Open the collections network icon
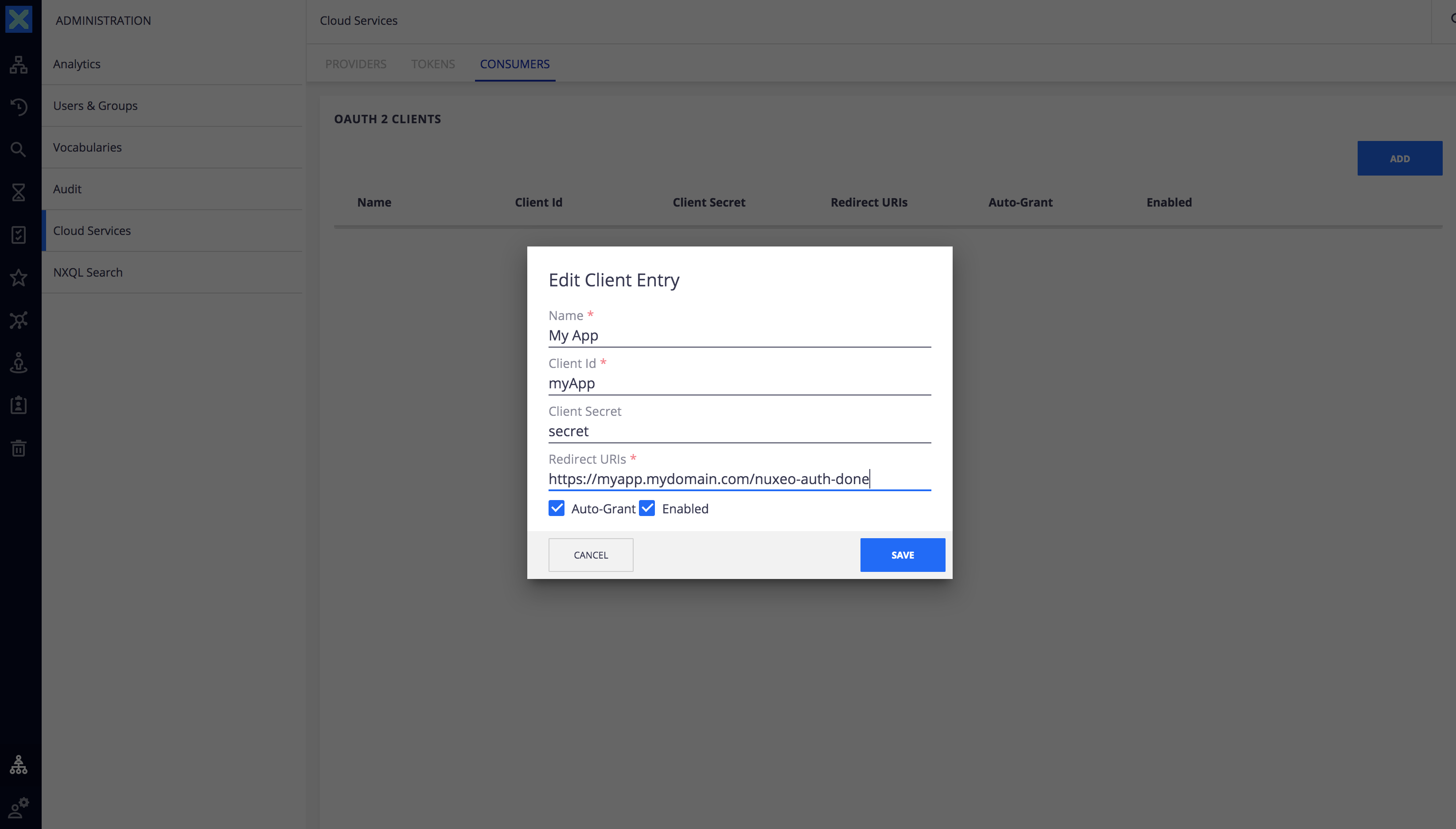Image resolution: width=1456 pixels, height=829 pixels. tap(19, 320)
